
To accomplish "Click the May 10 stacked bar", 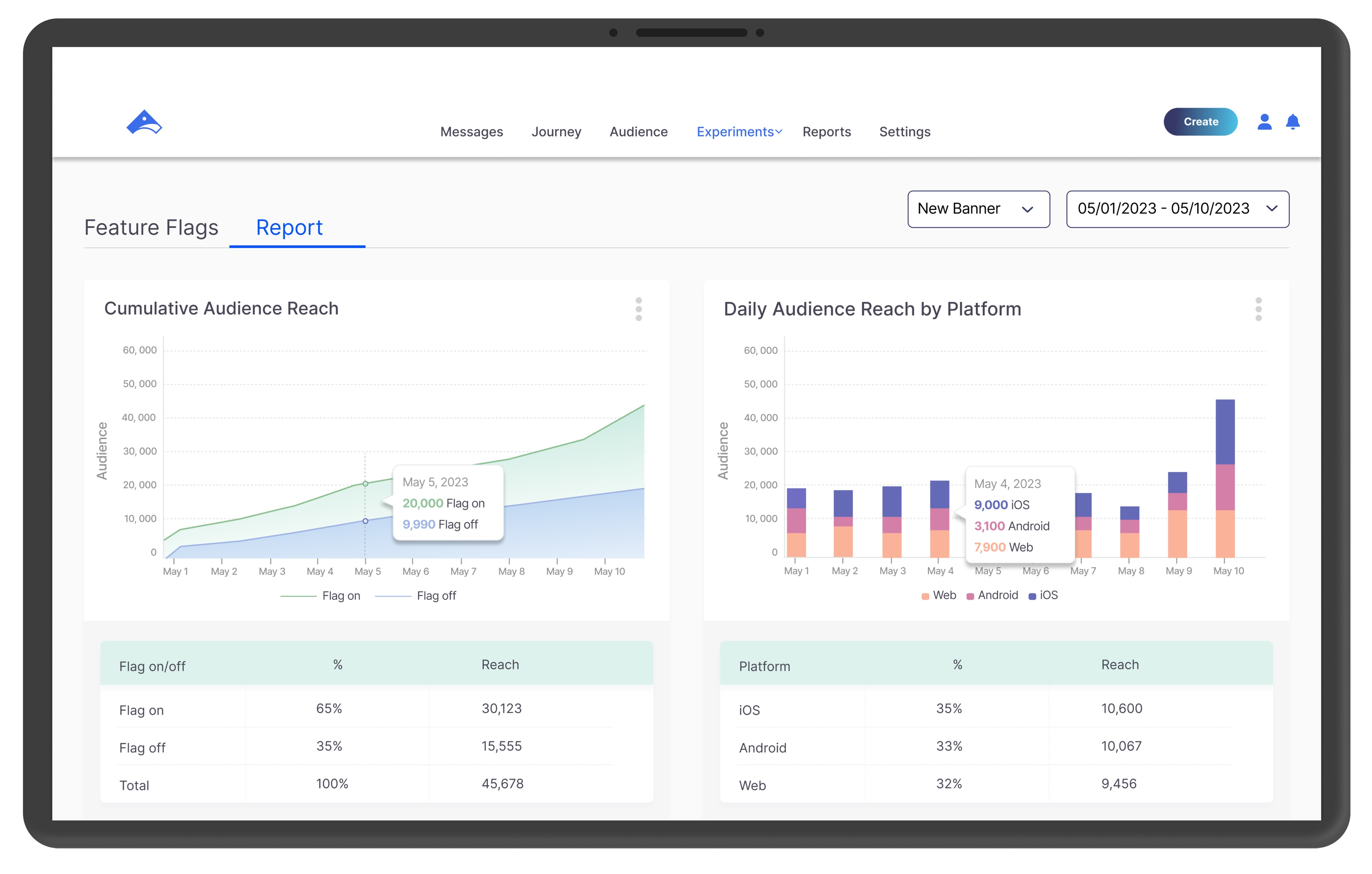I will pyautogui.click(x=1225, y=479).
